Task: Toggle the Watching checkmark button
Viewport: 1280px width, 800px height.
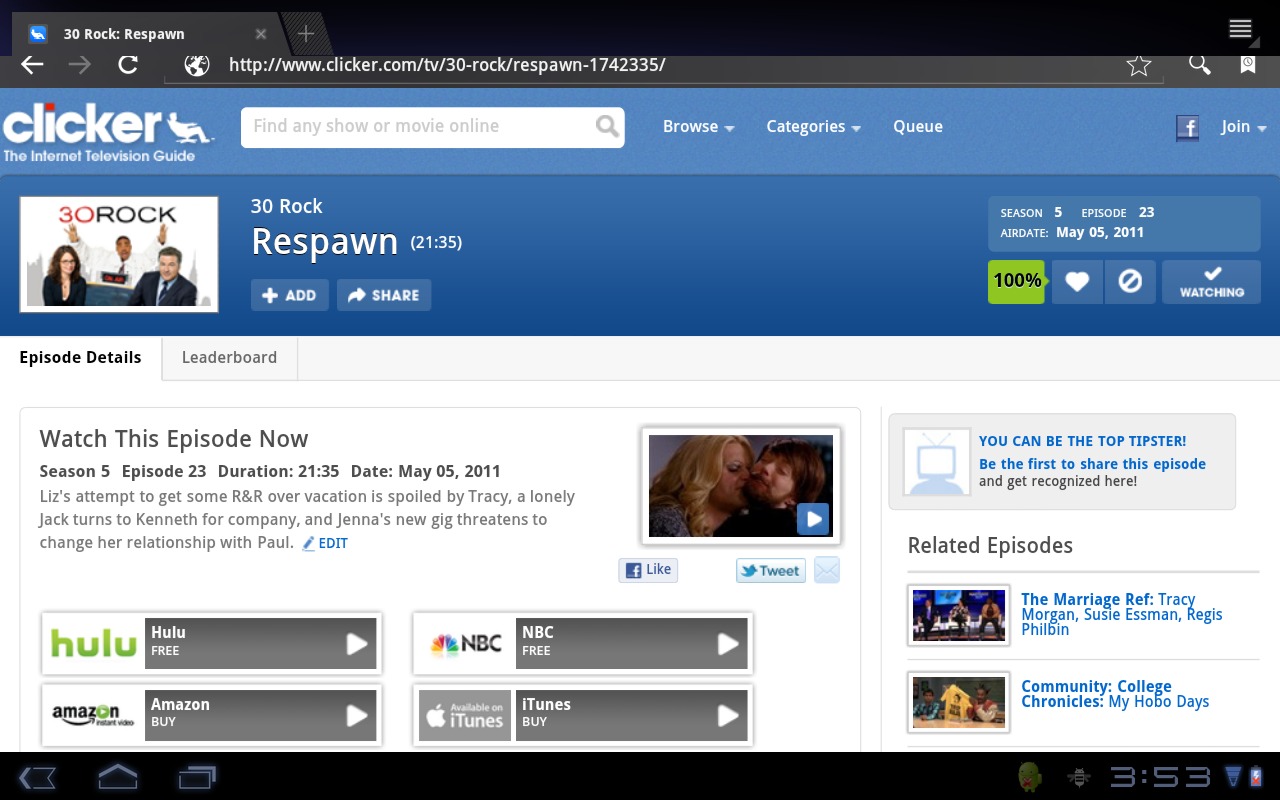Action: pos(1211,282)
